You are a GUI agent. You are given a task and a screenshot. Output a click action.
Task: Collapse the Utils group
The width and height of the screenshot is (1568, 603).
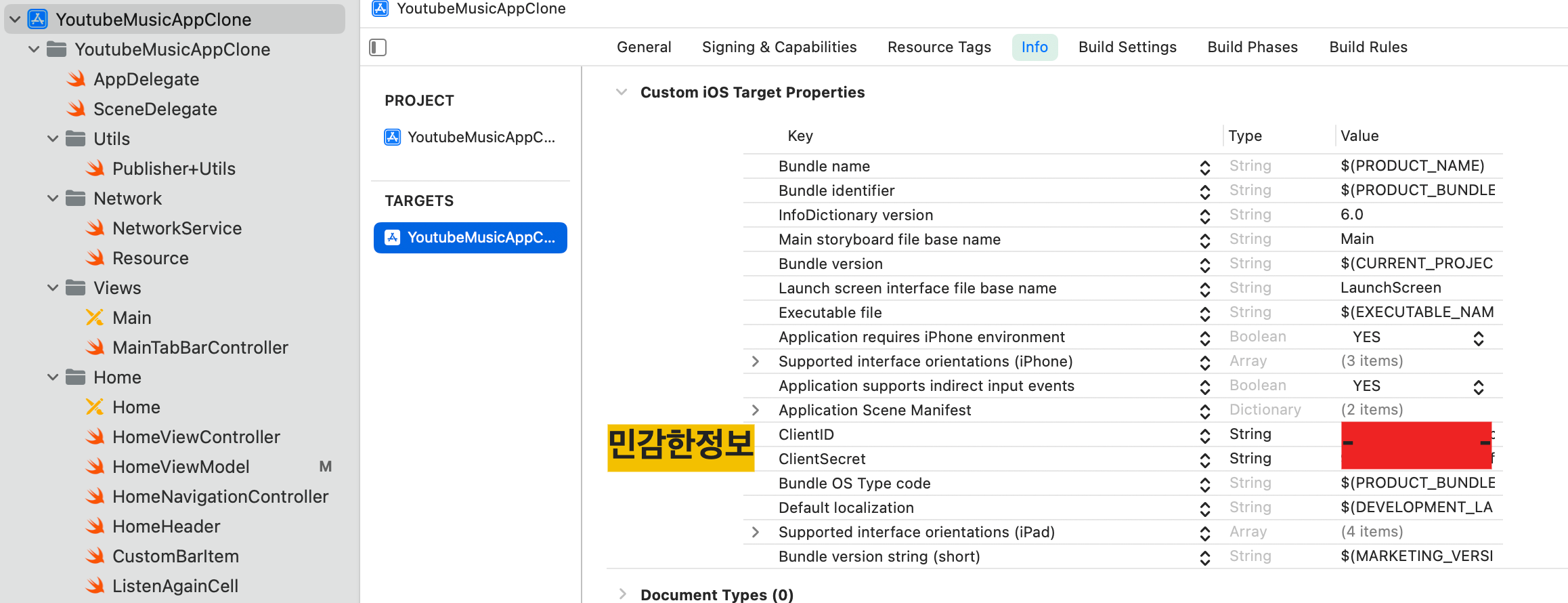point(53,138)
